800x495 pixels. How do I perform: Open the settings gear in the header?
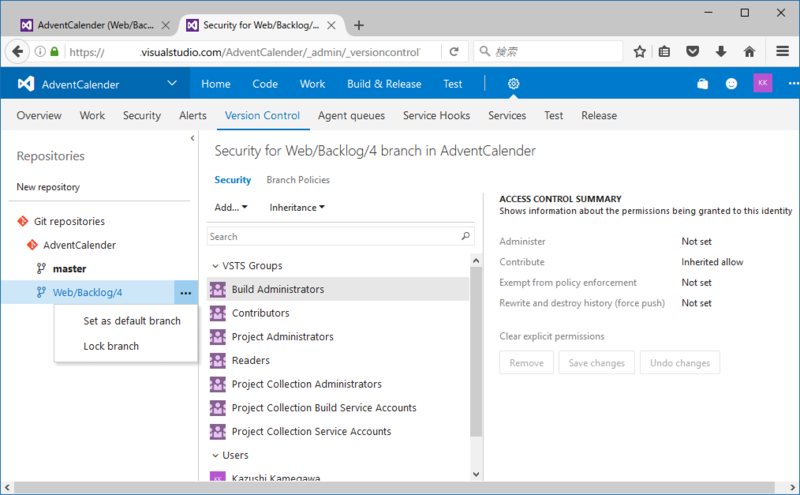(x=513, y=84)
